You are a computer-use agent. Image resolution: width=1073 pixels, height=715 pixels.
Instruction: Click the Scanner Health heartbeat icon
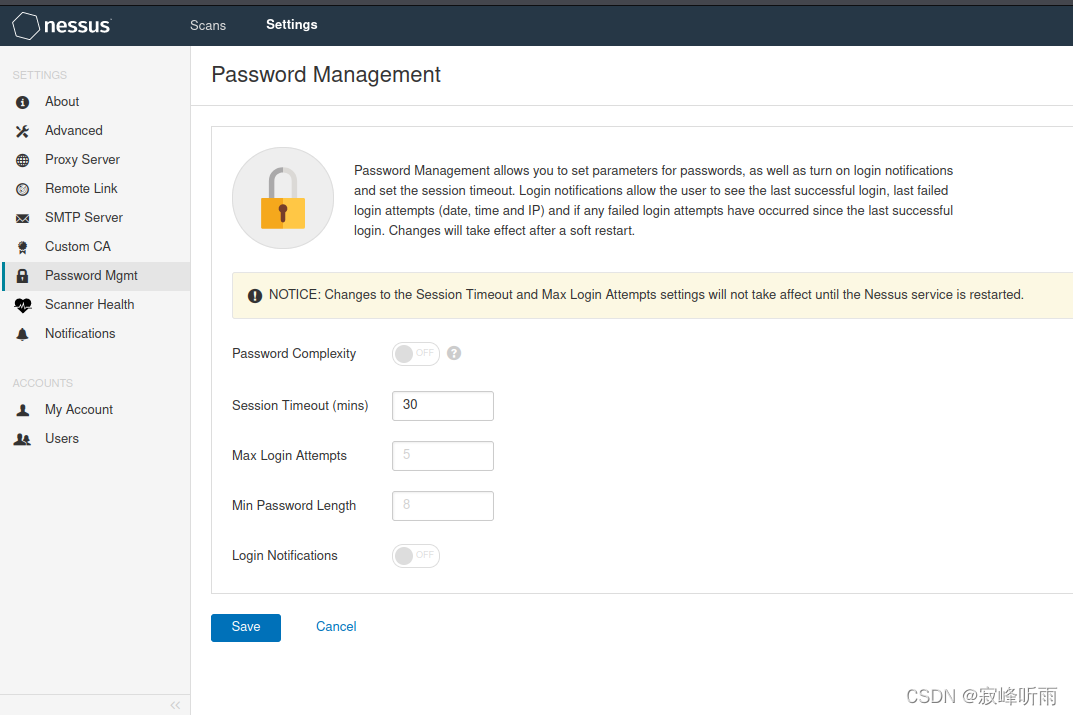[x=23, y=305]
